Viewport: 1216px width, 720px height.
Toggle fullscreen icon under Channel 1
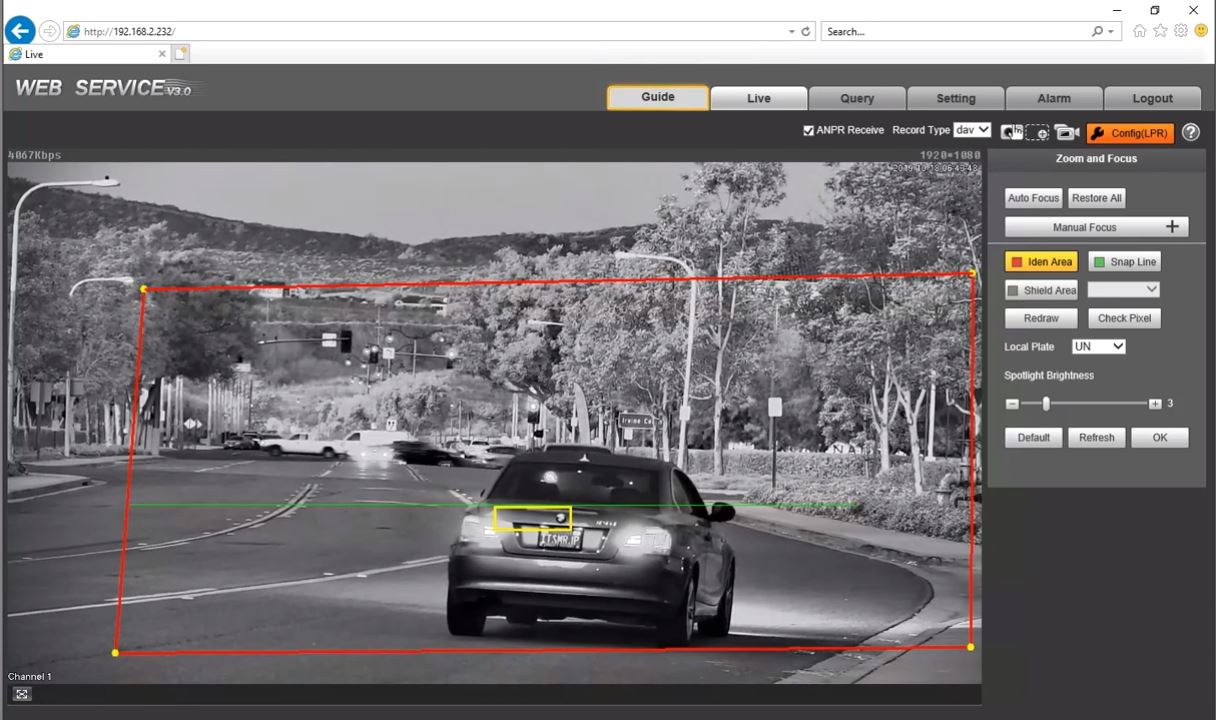pyautogui.click(x=22, y=694)
